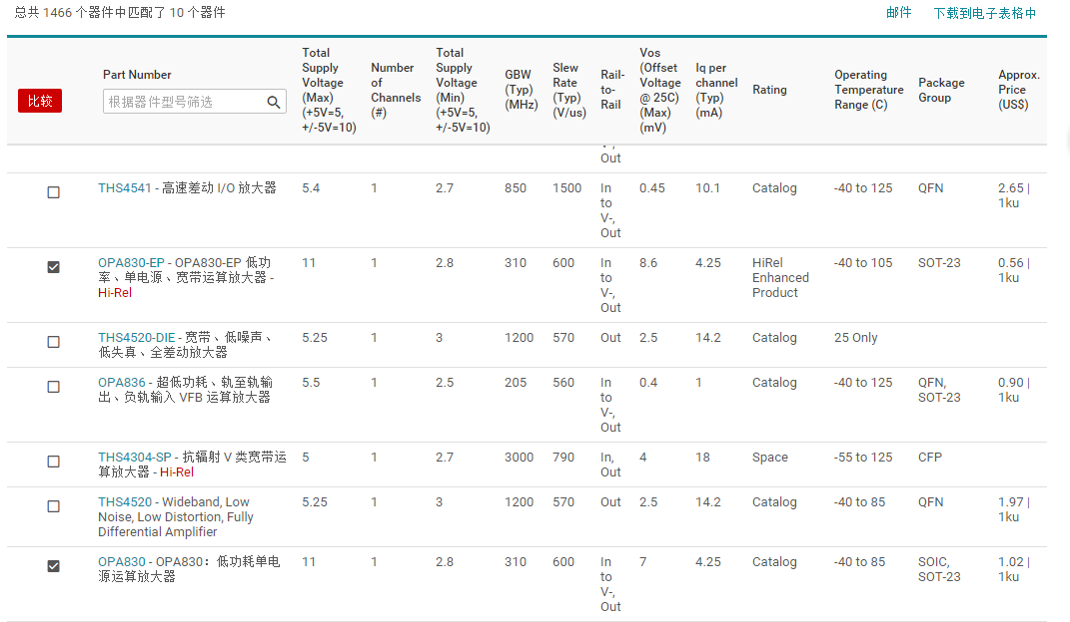
Task: Click 下载到电子表格中 download link
Action: (x=985, y=13)
